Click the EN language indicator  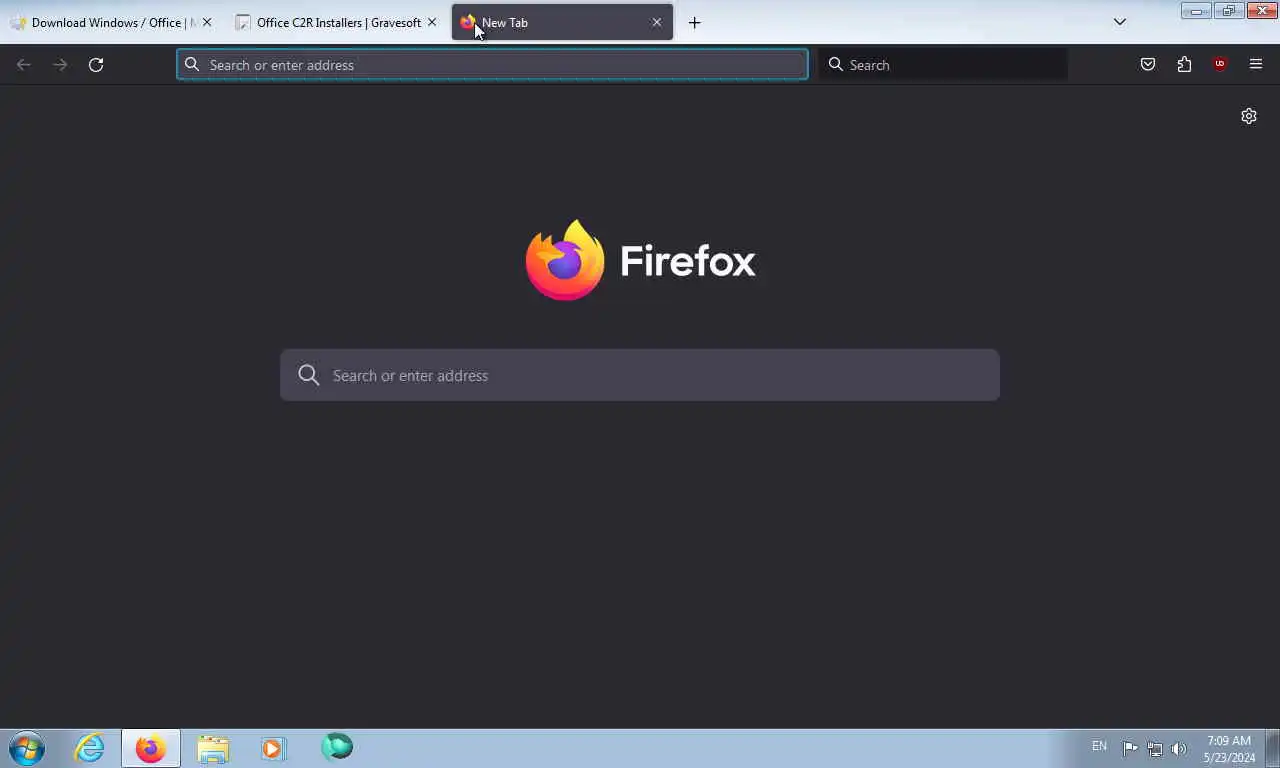click(x=1099, y=746)
